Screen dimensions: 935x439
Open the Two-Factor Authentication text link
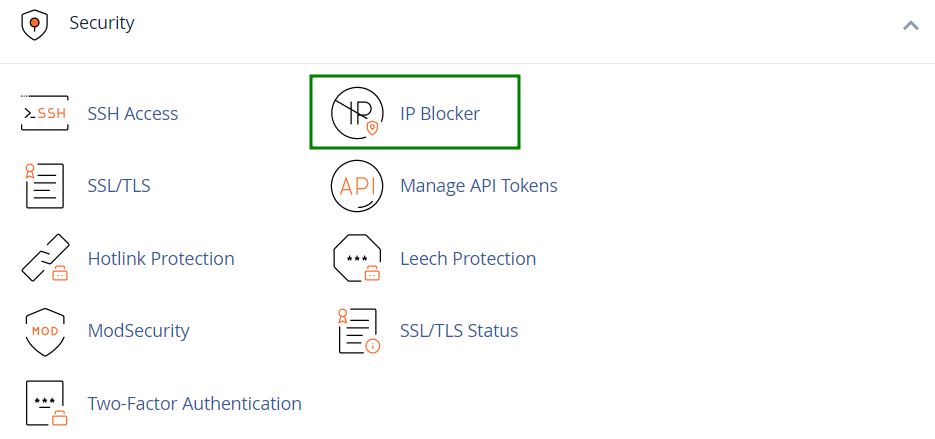point(194,403)
